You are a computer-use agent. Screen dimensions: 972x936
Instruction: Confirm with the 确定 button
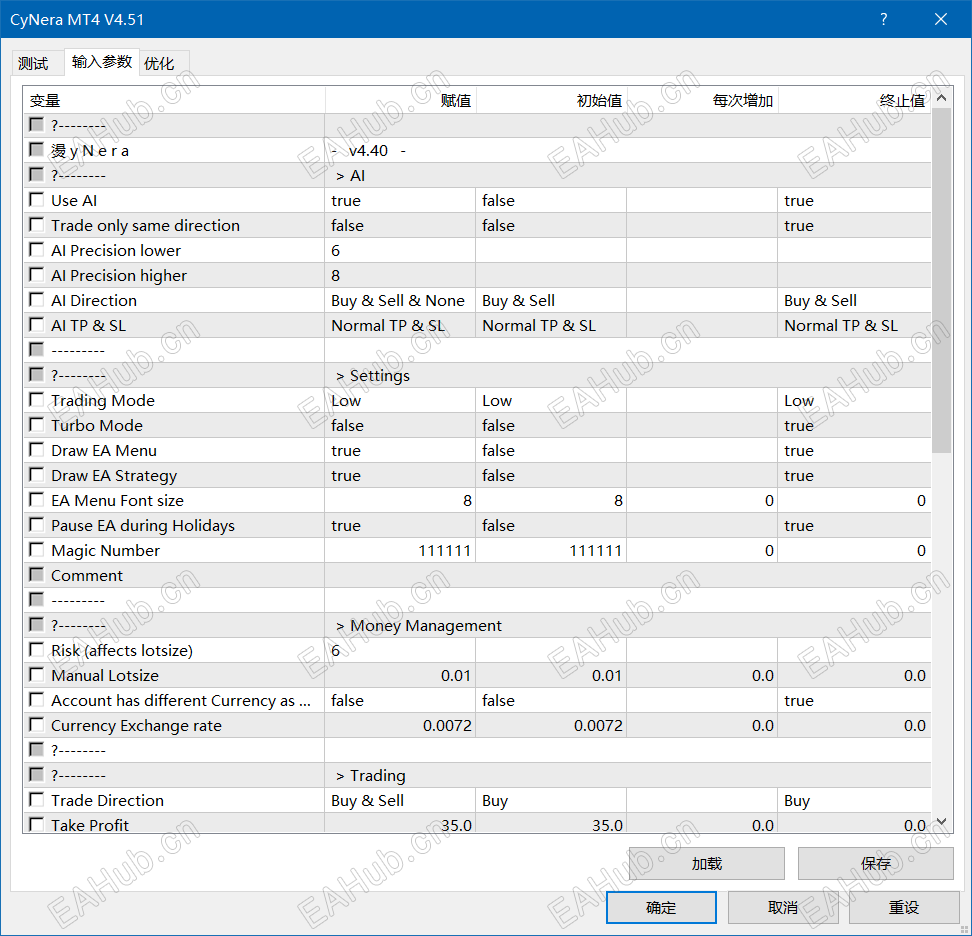point(661,907)
